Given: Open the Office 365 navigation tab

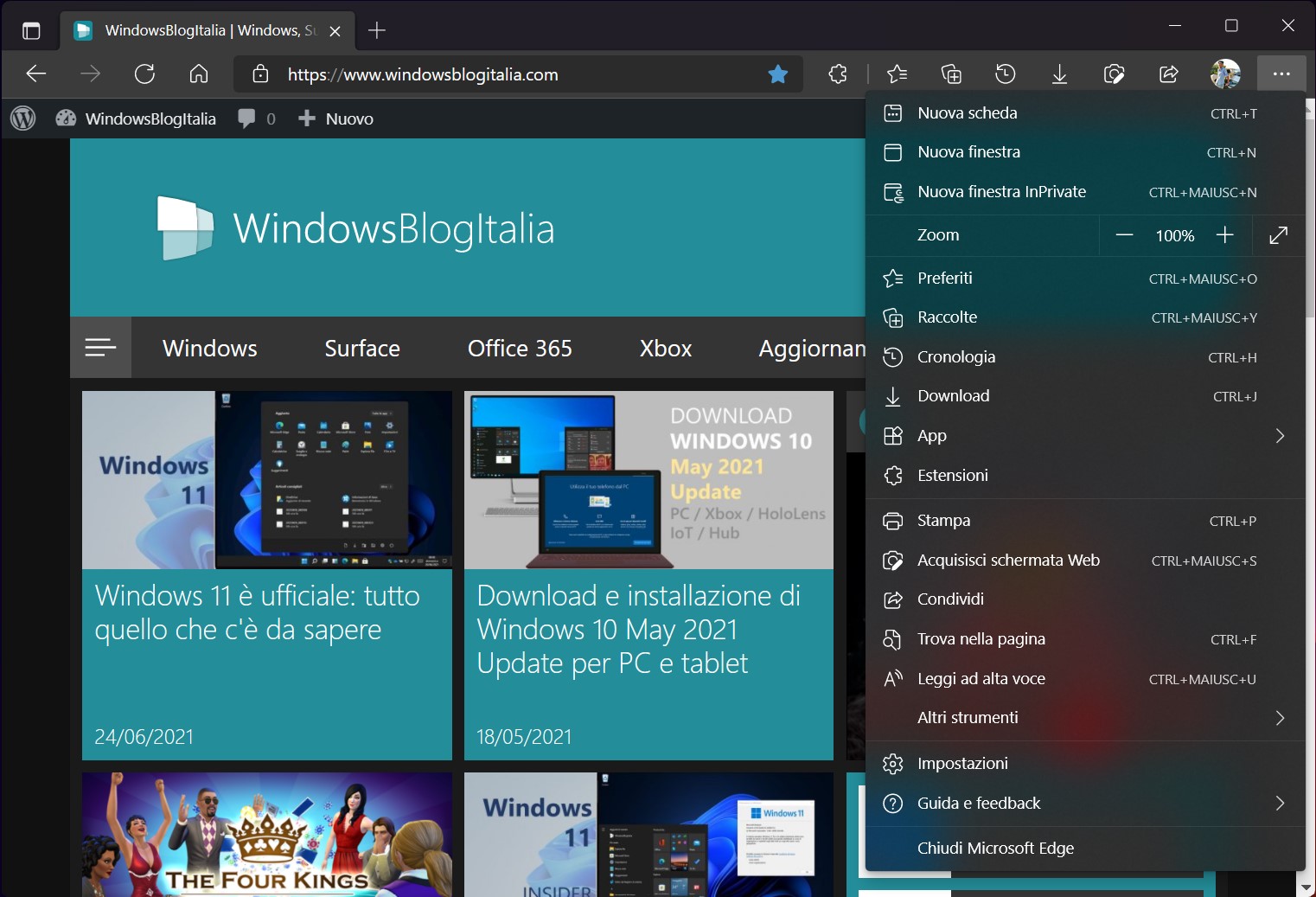Looking at the screenshot, I should tap(520, 348).
